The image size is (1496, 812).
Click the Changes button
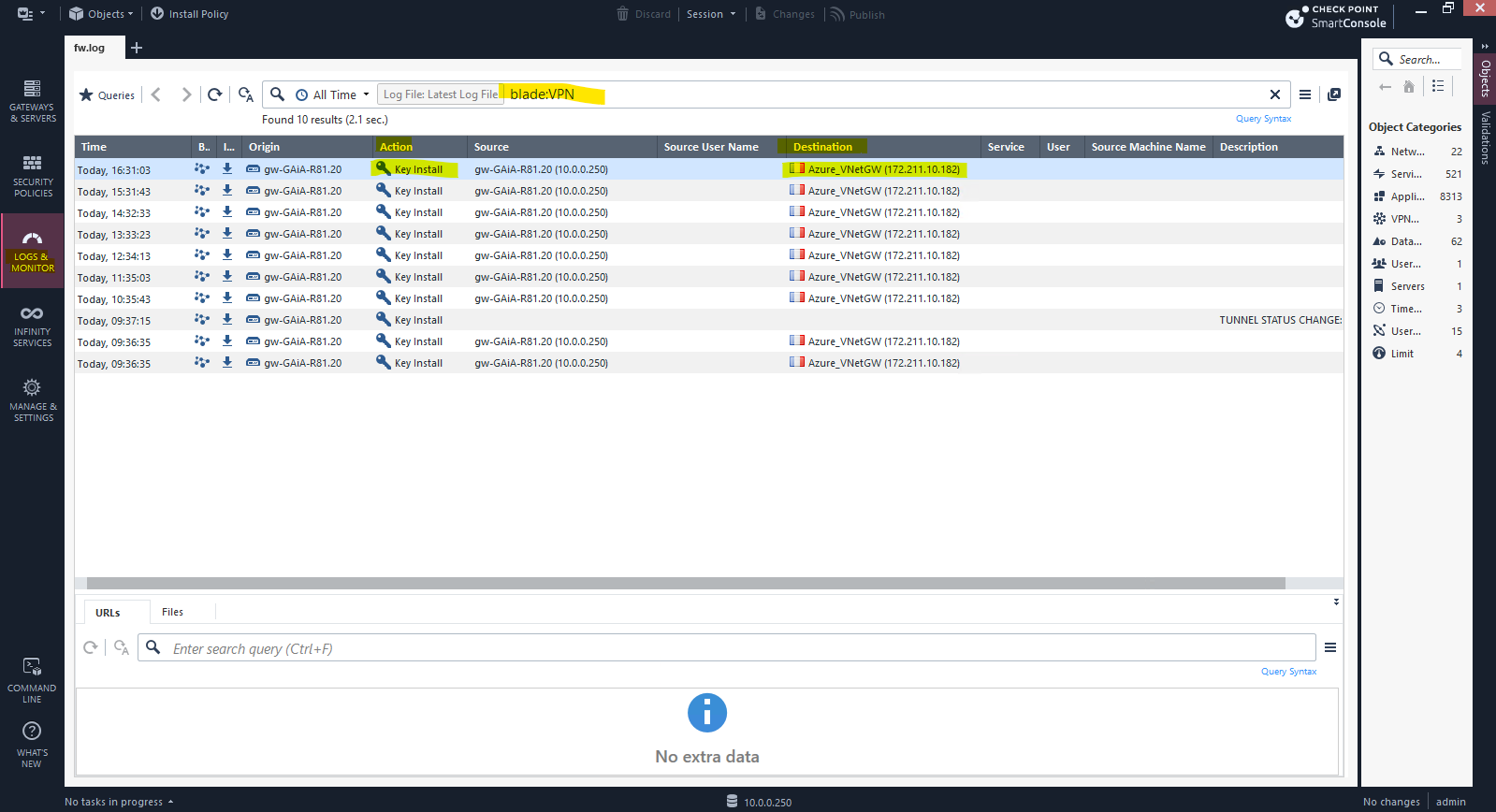click(784, 14)
